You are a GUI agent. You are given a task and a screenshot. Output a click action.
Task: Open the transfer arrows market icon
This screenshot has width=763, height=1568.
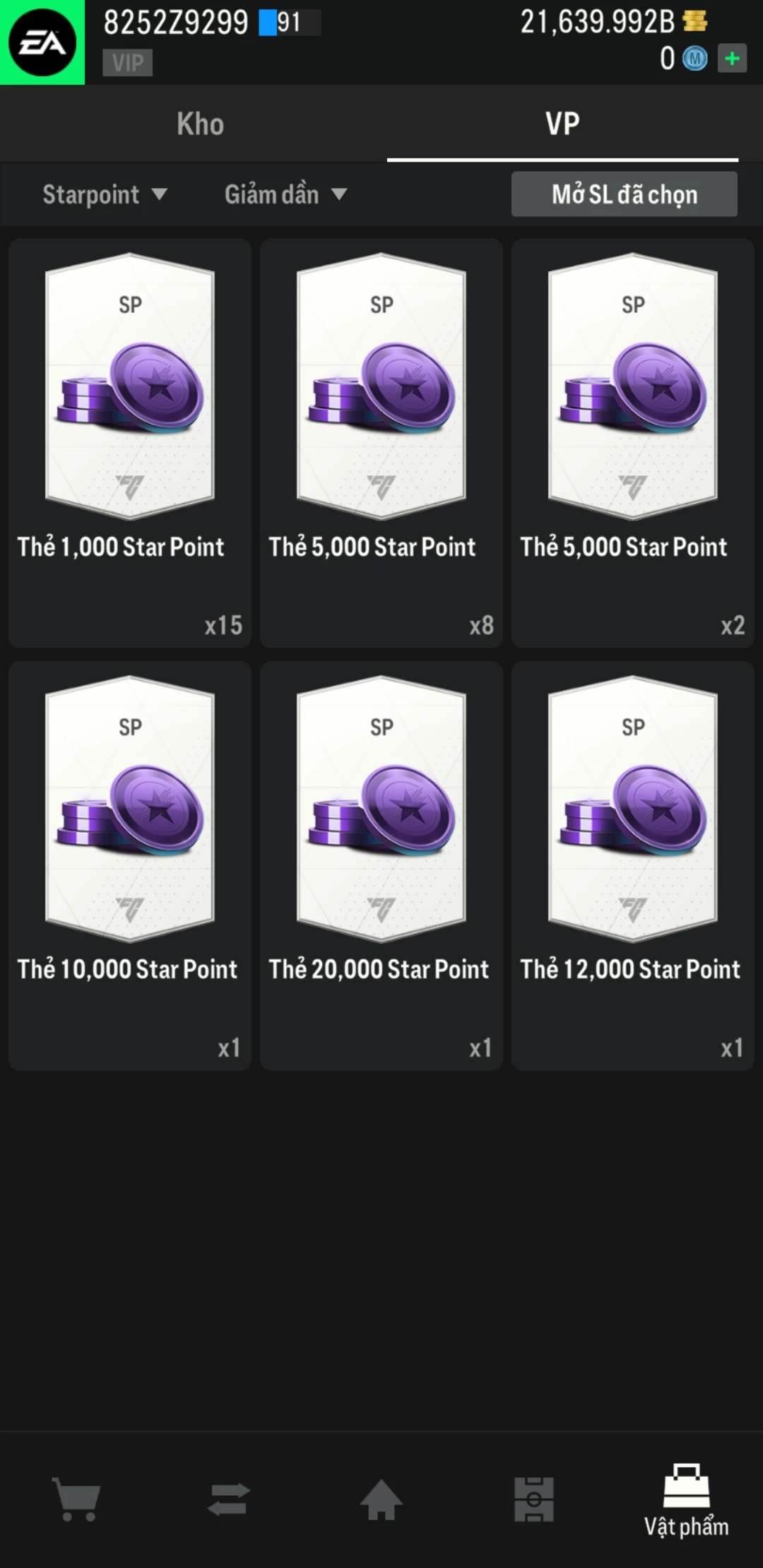229,1499
